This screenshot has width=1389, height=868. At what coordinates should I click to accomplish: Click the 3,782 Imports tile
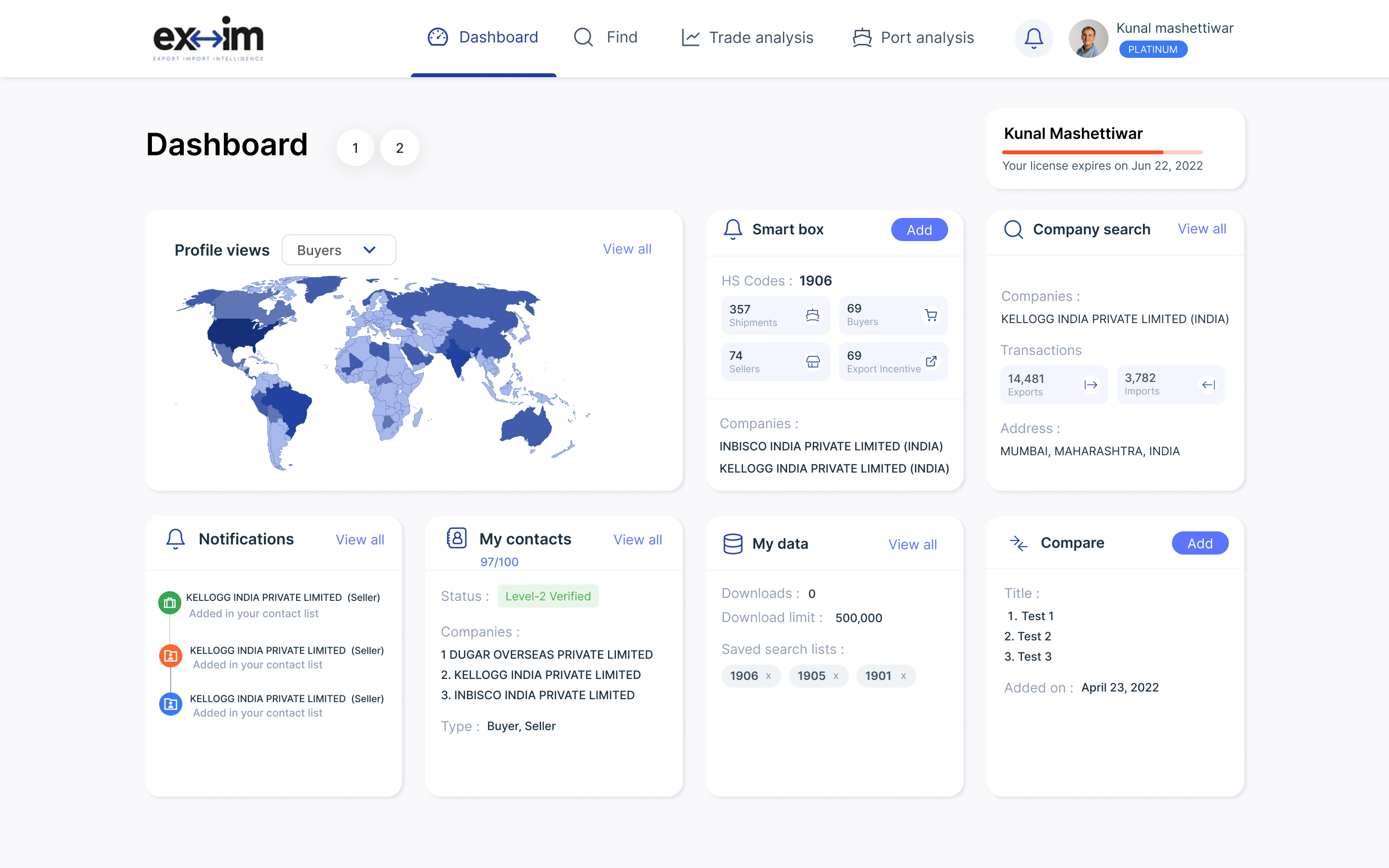(x=1171, y=385)
